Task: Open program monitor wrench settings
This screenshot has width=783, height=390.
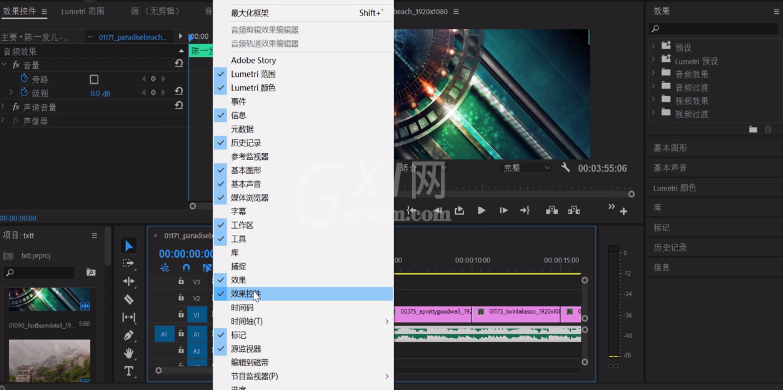Action: [x=565, y=167]
